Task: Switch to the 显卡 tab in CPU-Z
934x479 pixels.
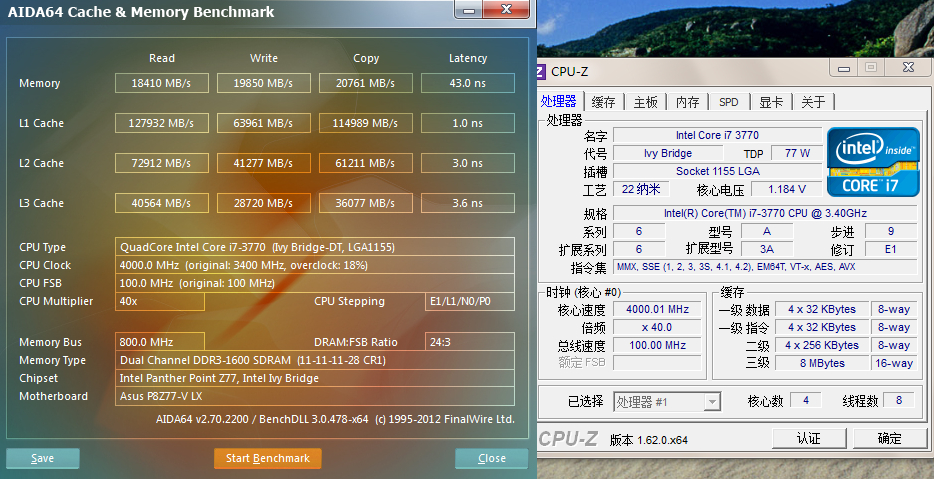Action: coord(771,102)
